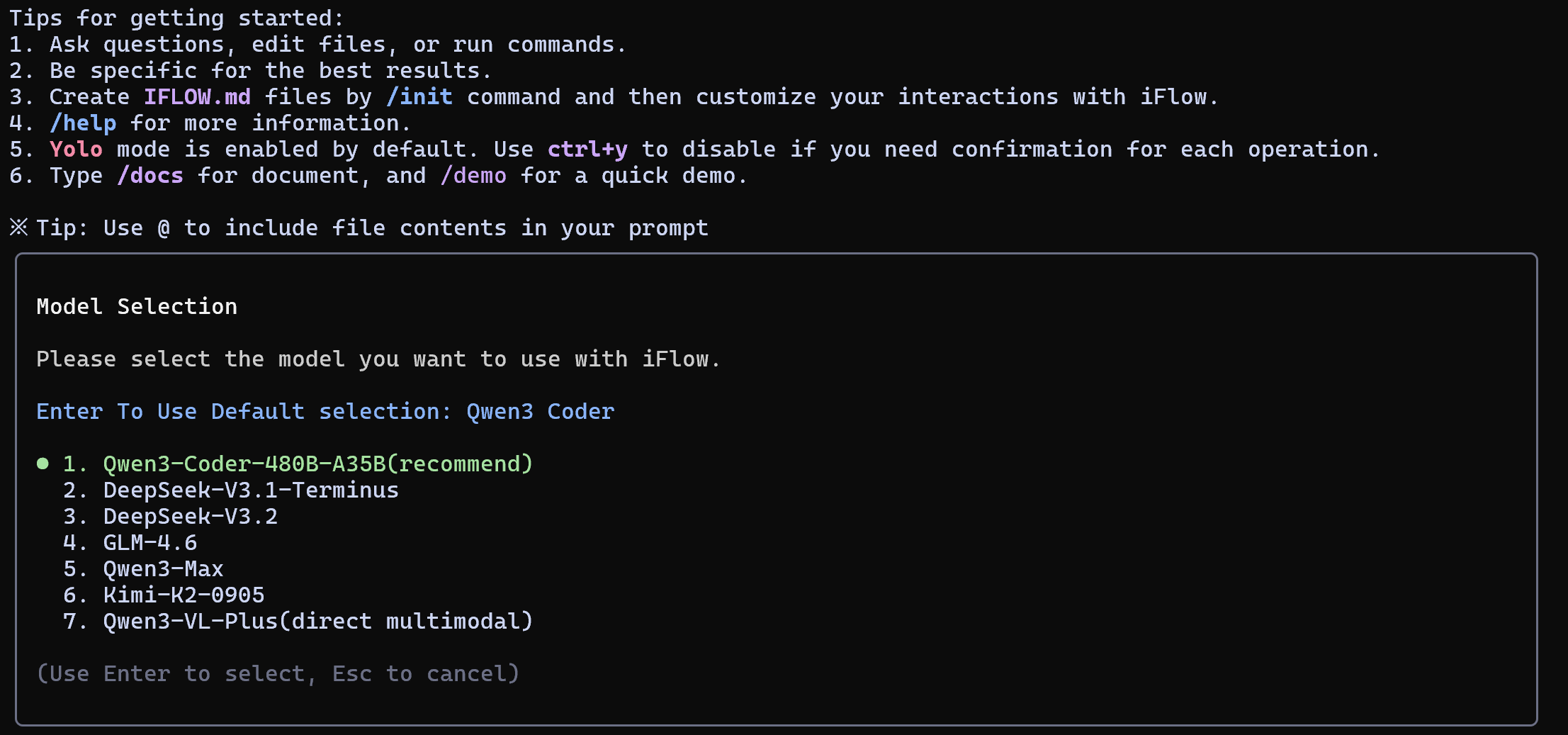This screenshot has width=1568, height=735.
Task: Click the IFLOW.md filename text
Action: click(198, 96)
